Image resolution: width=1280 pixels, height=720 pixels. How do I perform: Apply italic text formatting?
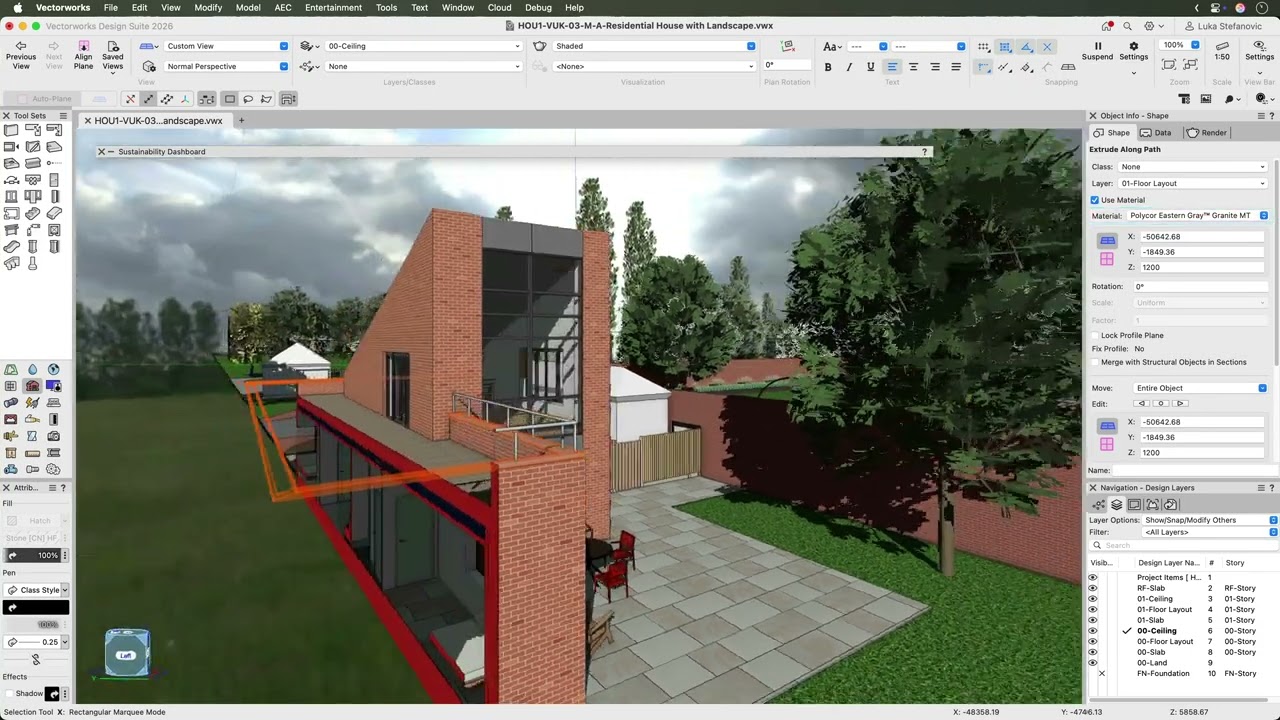[849, 67]
